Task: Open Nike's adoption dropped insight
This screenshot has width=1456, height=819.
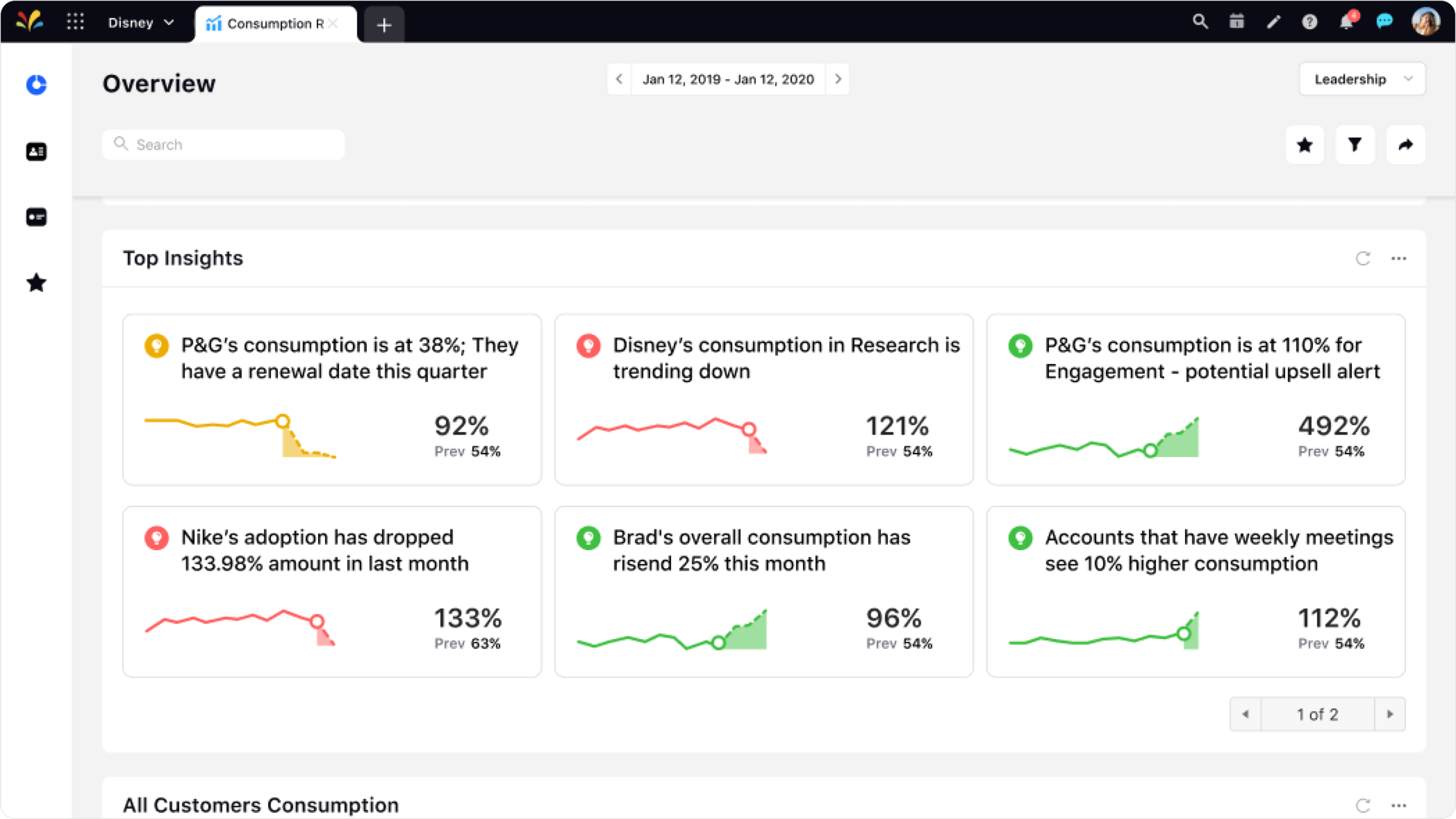Action: pyautogui.click(x=332, y=592)
